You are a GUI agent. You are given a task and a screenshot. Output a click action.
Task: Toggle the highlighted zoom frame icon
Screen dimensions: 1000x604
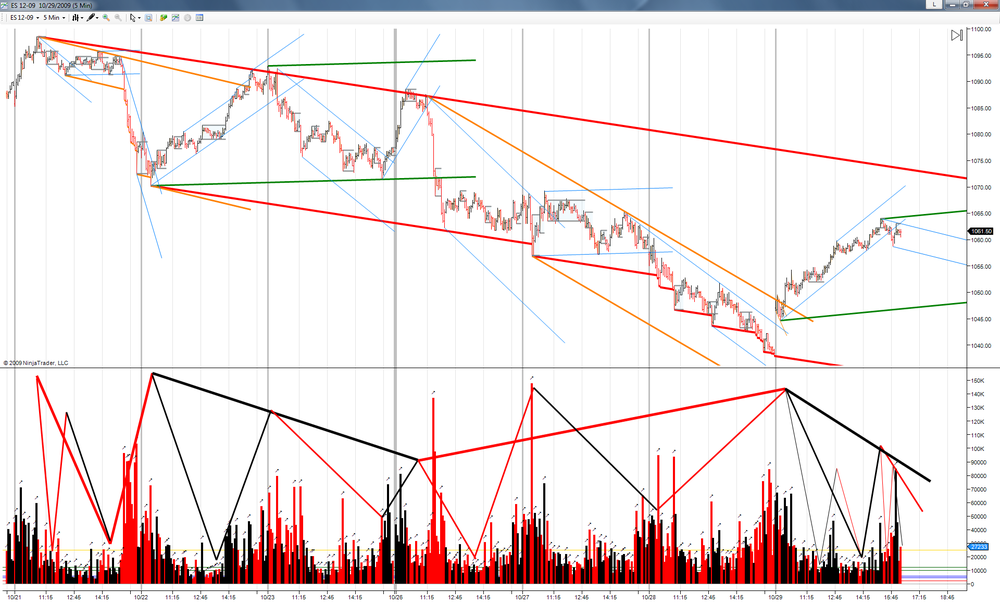149,18
